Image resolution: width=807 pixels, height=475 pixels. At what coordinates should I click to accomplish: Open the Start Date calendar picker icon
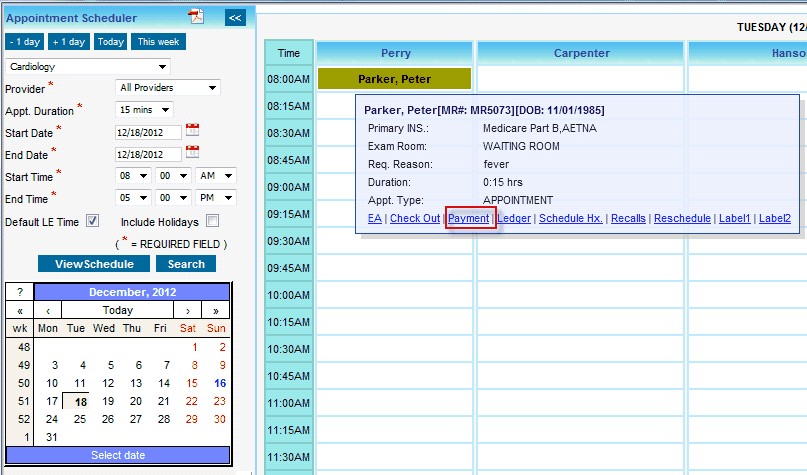click(x=193, y=131)
